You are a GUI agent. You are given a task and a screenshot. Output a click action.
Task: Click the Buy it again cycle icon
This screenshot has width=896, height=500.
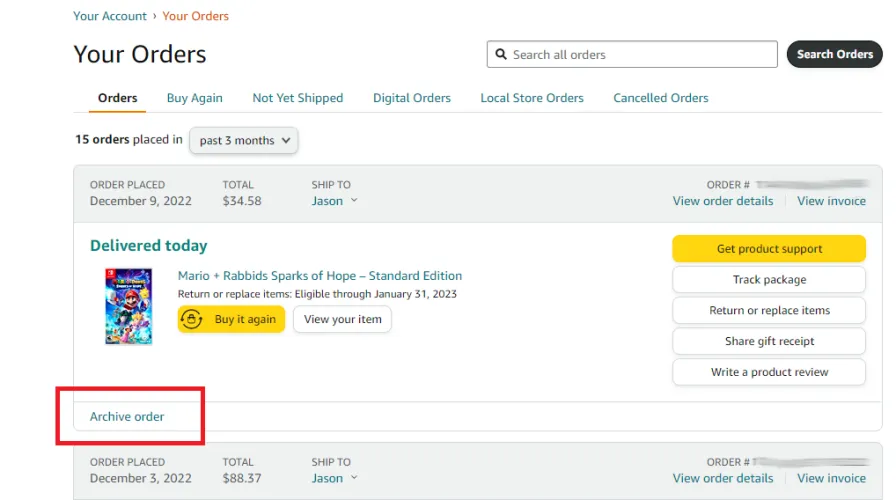(194, 320)
